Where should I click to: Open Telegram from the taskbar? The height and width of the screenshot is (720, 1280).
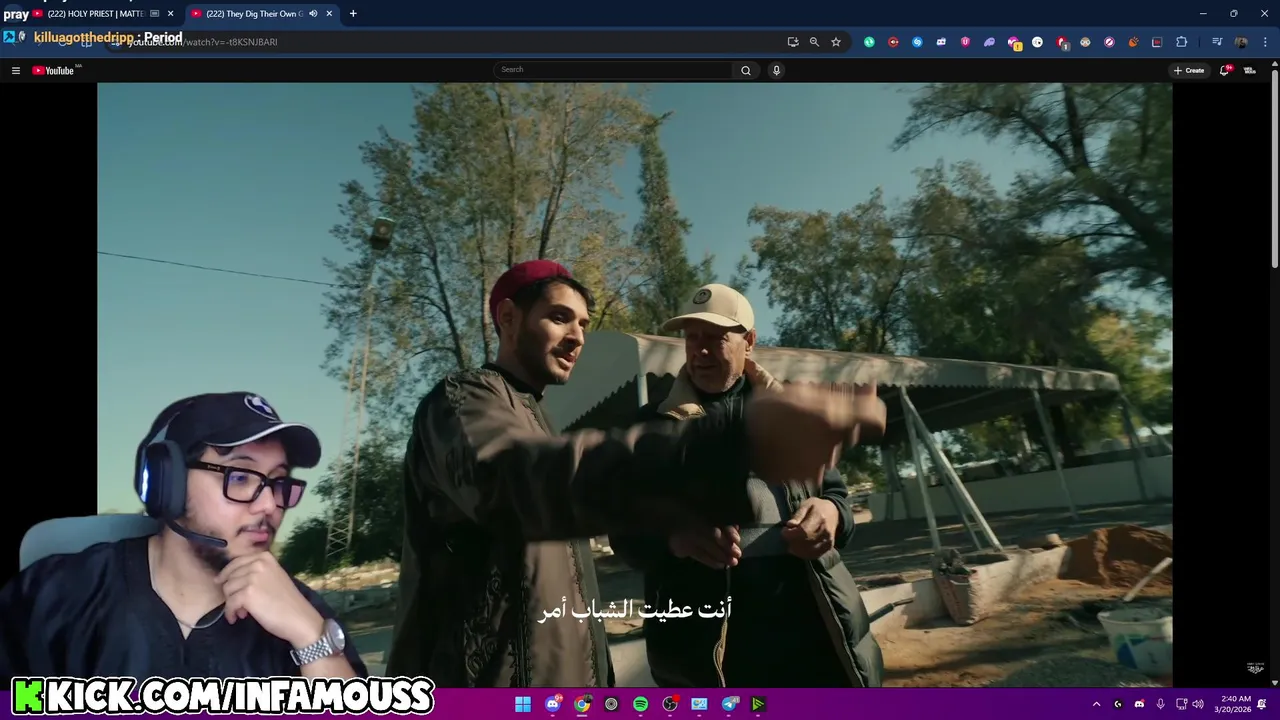pos(729,704)
